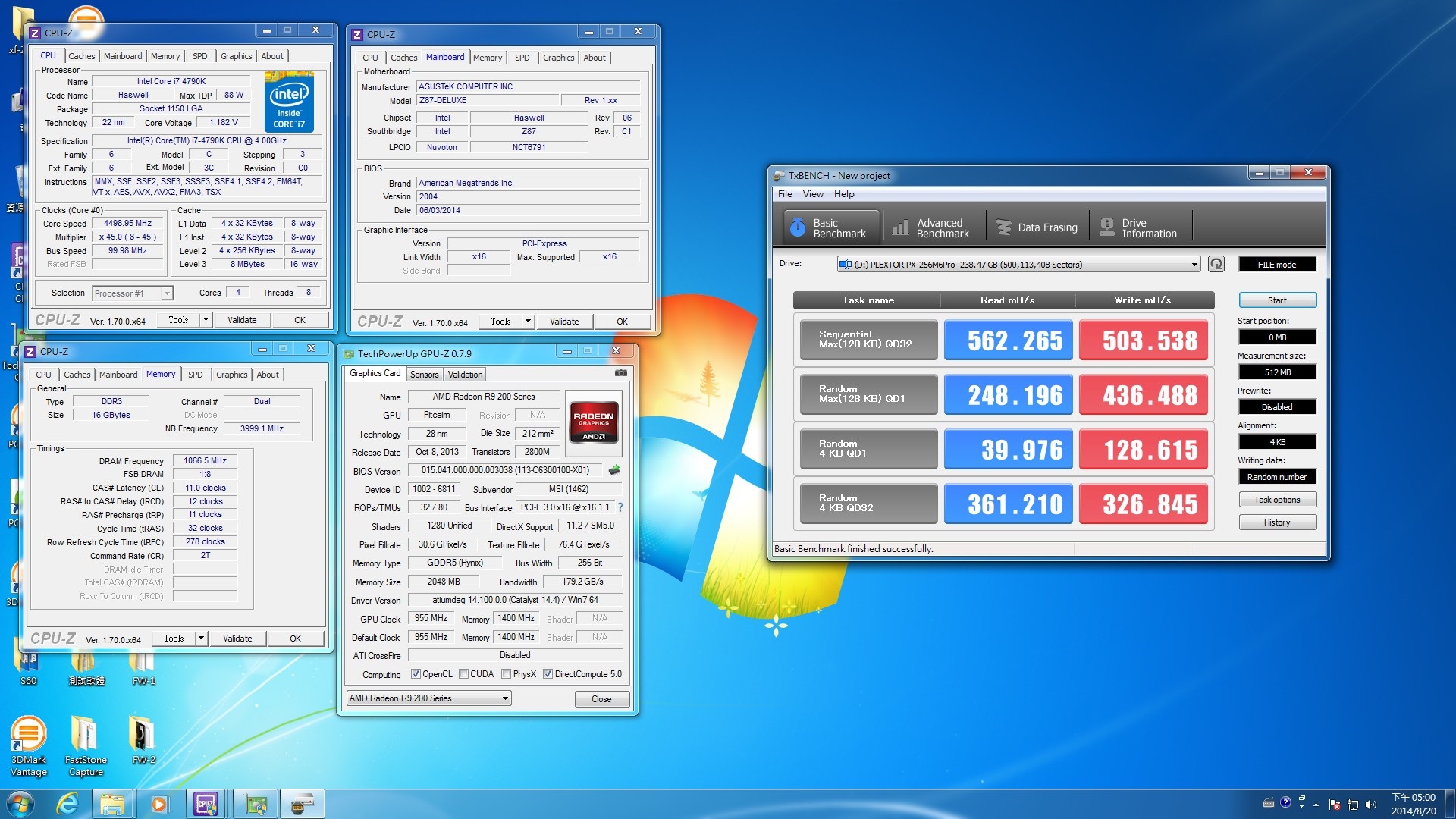Open the AMD Radeon R9 200 Series dropdown

tap(505, 698)
